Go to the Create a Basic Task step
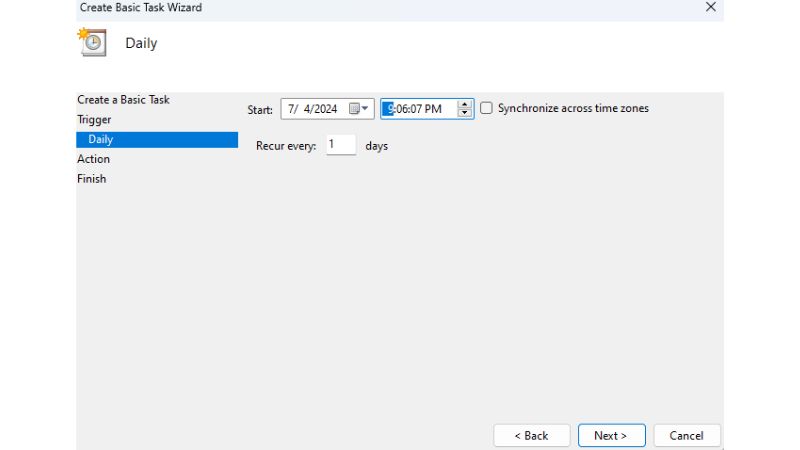The image size is (800, 450). (x=123, y=100)
